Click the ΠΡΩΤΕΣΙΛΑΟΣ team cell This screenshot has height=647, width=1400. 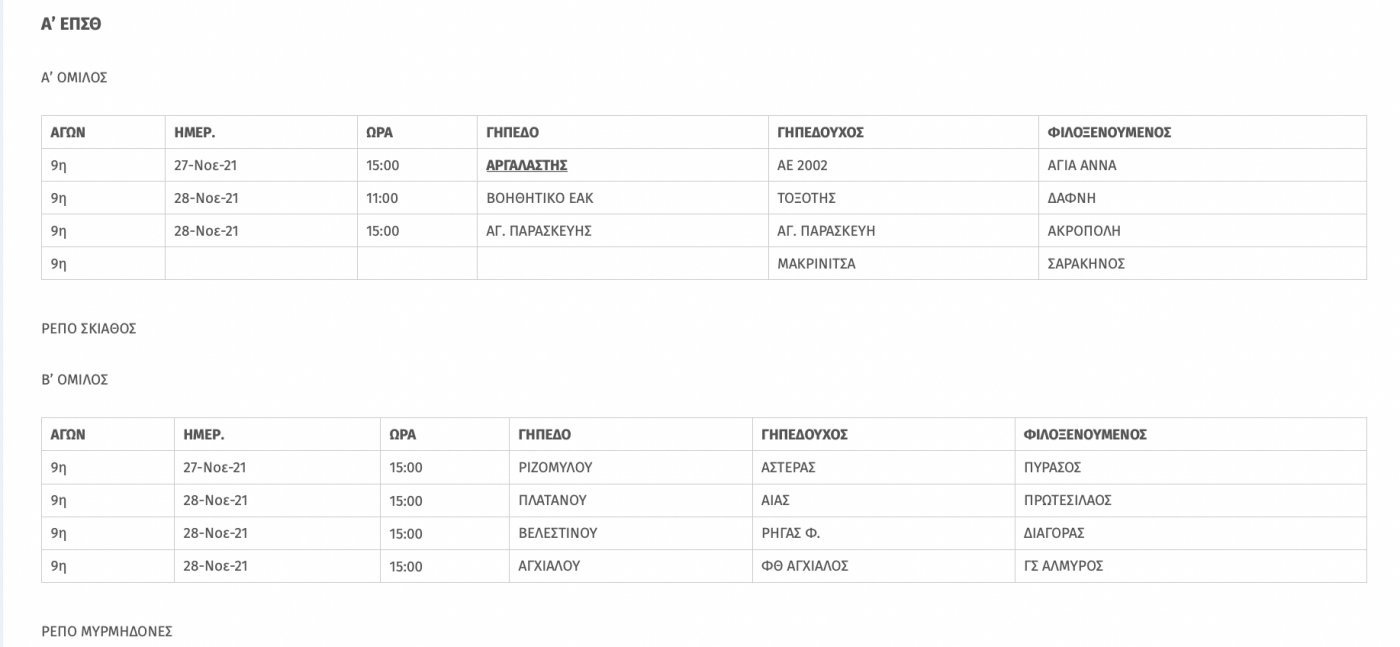tap(1190, 500)
